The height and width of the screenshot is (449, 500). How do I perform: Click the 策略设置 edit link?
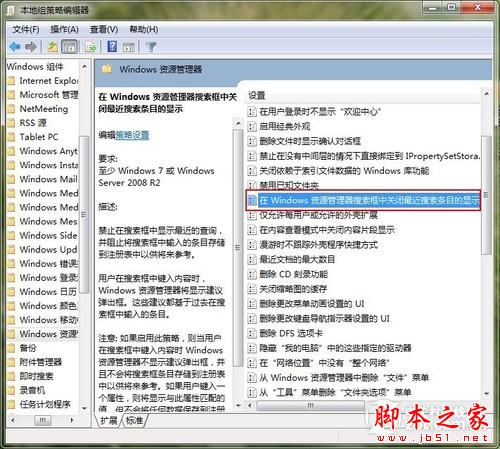click(x=132, y=135)
